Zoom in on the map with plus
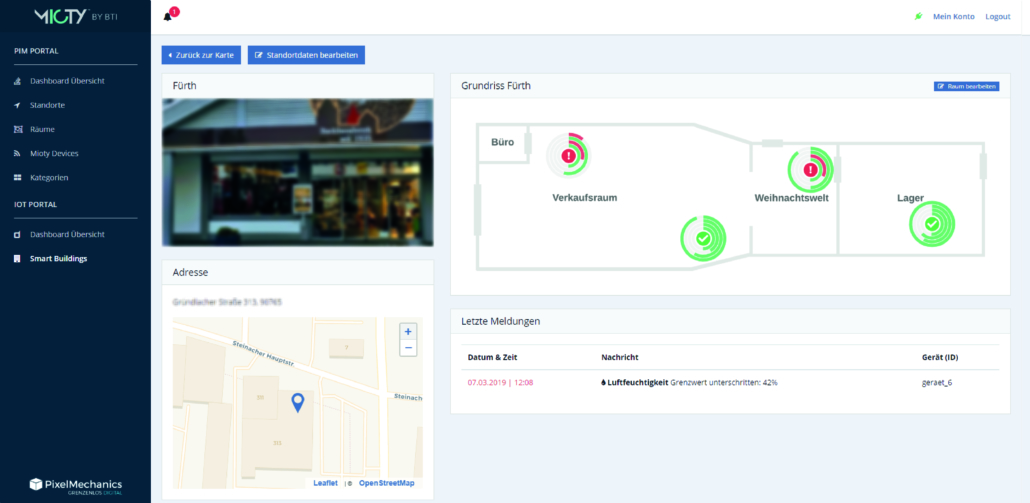This screenshot has height=503, width=1030. point(408,331)
